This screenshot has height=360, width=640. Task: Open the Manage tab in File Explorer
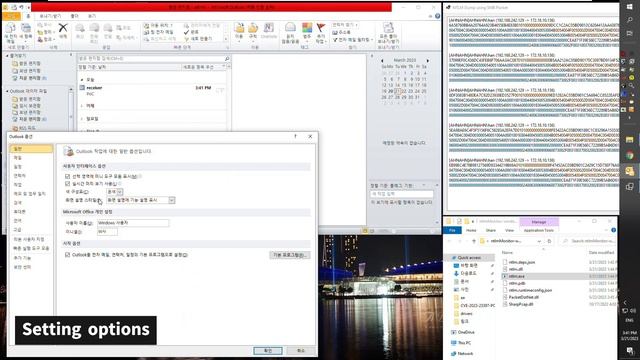pyautogui.click(x=539, y=222)
